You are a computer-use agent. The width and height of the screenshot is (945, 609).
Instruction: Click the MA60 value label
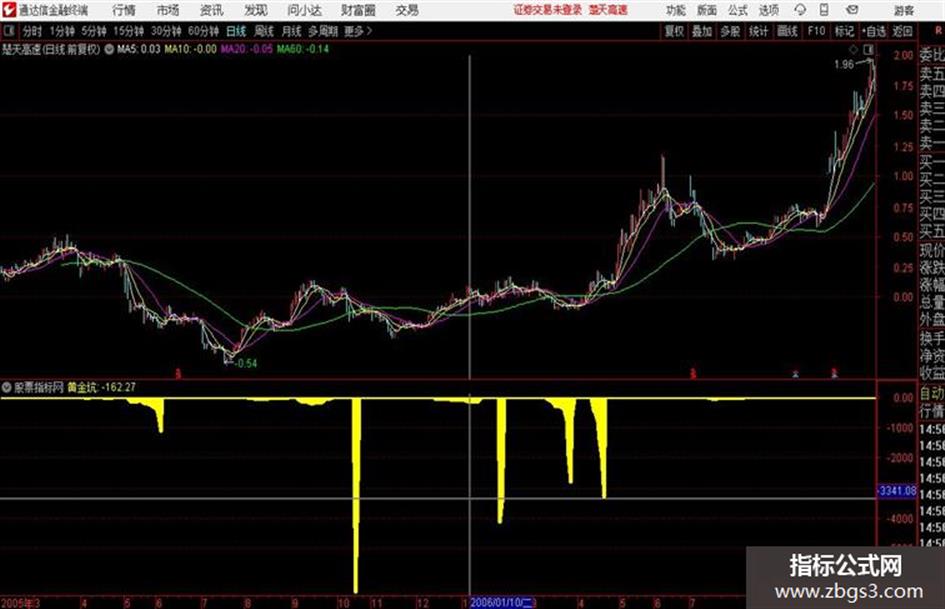[303, 49]
